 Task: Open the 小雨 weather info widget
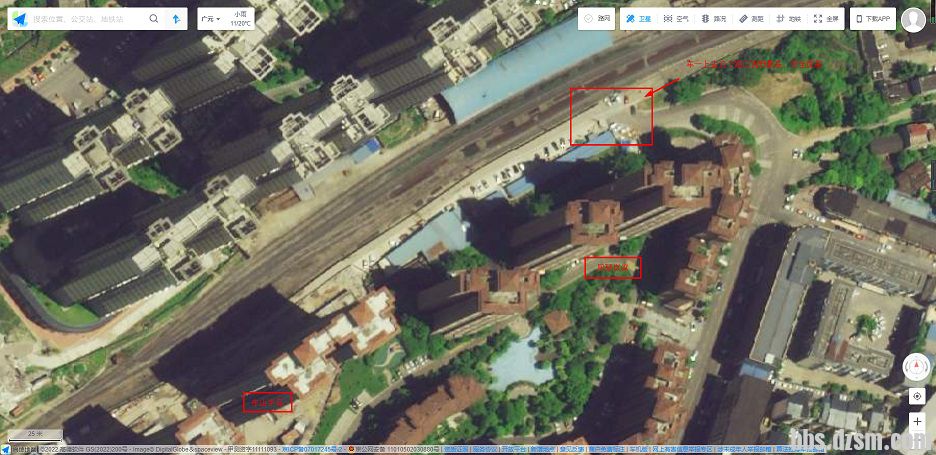point(241,19)
